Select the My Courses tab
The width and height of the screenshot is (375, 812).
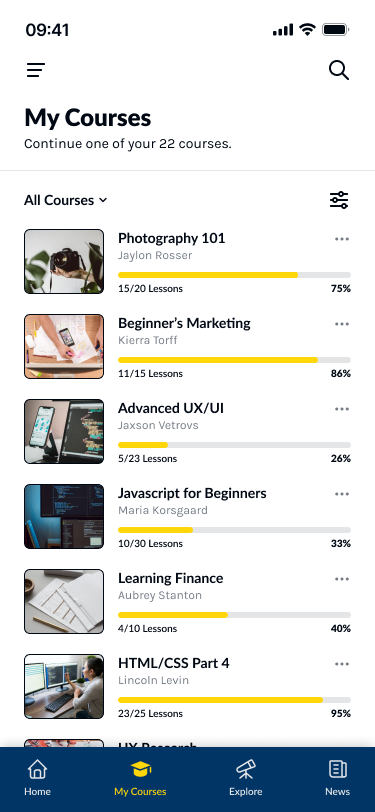[x=140, y=778]
